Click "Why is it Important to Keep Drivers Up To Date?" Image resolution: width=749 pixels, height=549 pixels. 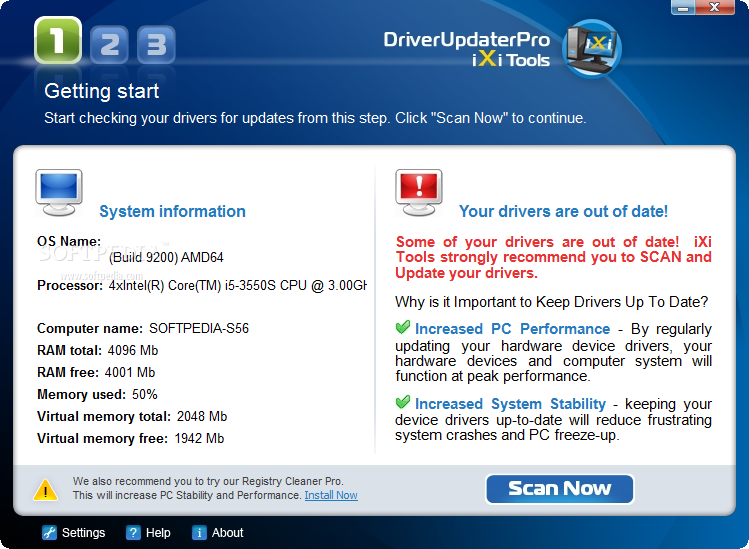tap(552, 302)
